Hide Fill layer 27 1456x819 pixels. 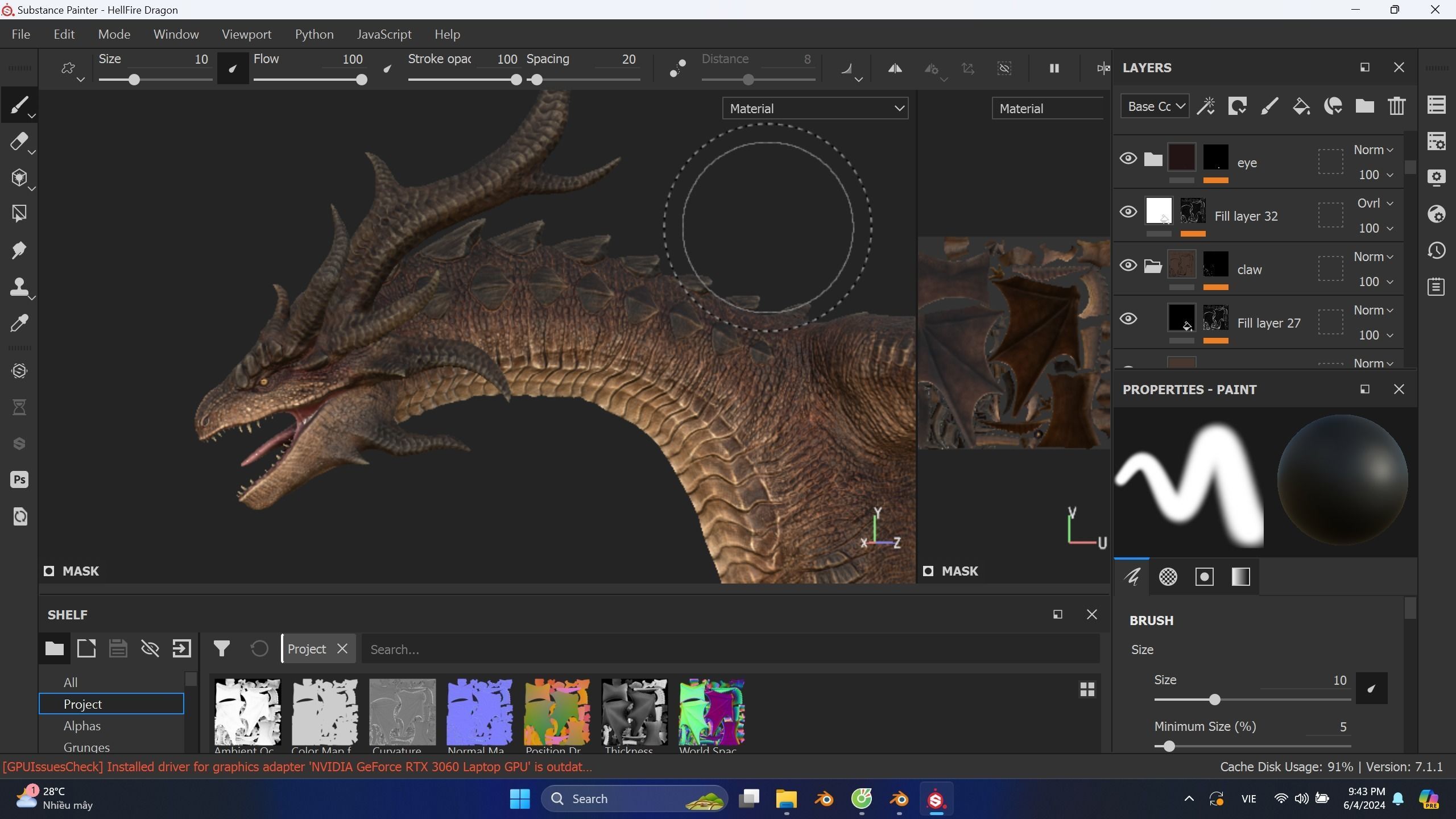click(1128, 318)
